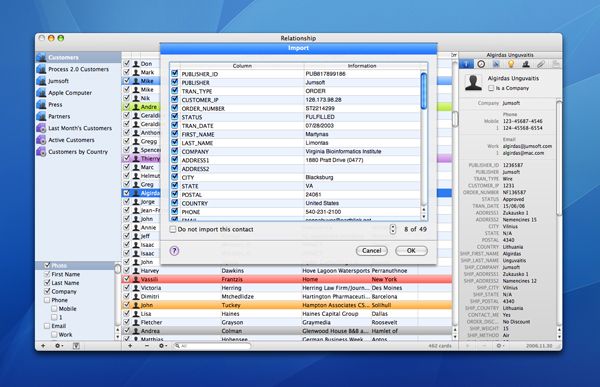Toggle the field list panel button in the sidebar footer
The image size is (600, 387).
pyautogui.click(x=76, y=346)
